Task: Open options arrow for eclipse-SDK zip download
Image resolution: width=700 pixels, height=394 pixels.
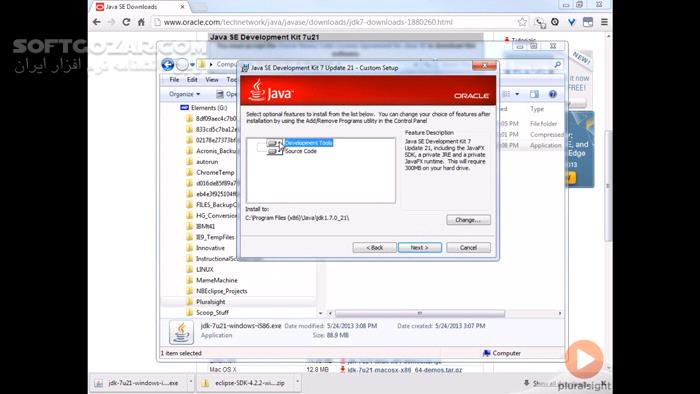Action: (x=297, y=382)
